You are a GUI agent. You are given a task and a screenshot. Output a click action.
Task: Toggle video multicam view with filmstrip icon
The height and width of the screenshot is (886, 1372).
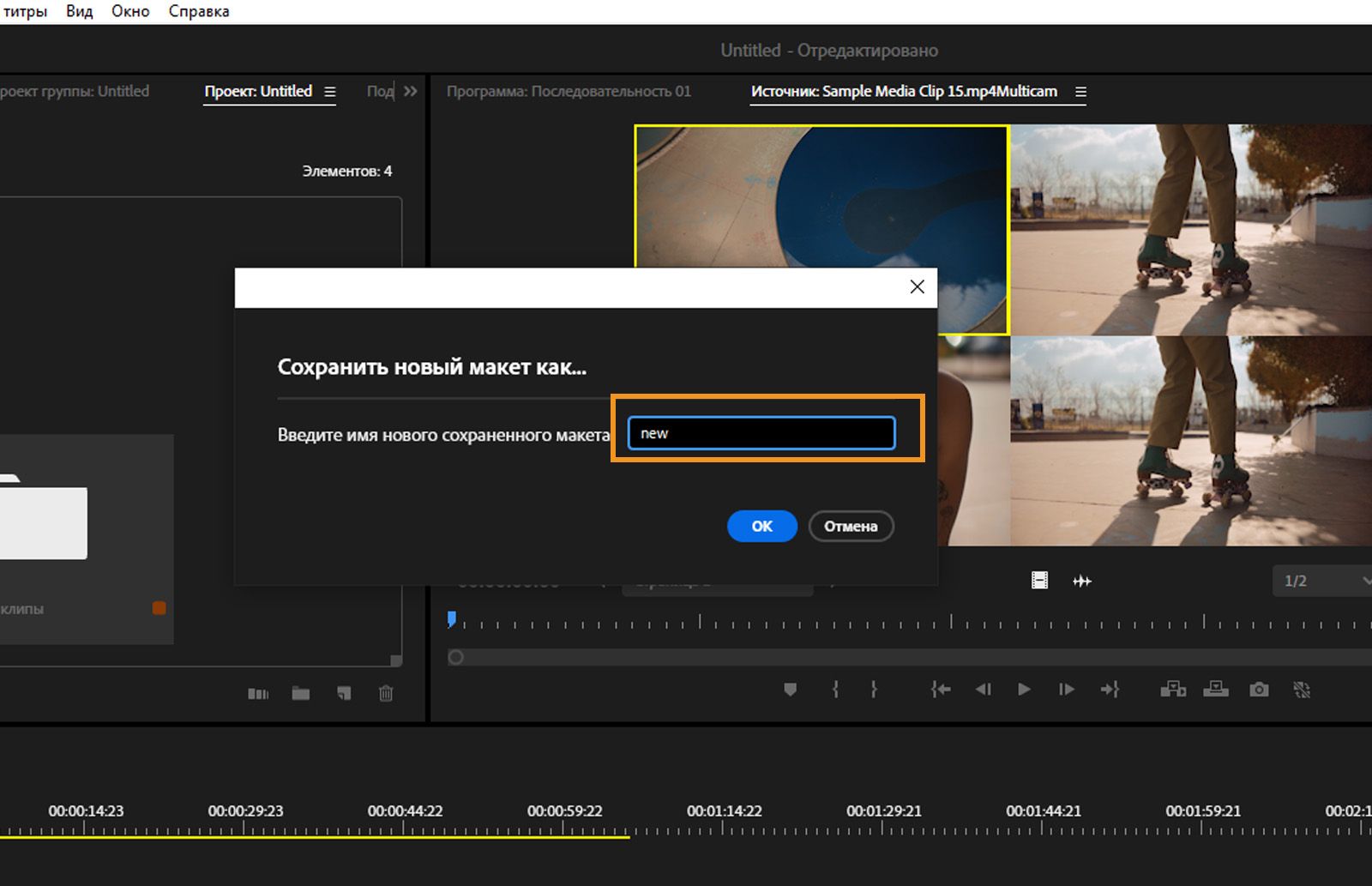(1038, 581)
